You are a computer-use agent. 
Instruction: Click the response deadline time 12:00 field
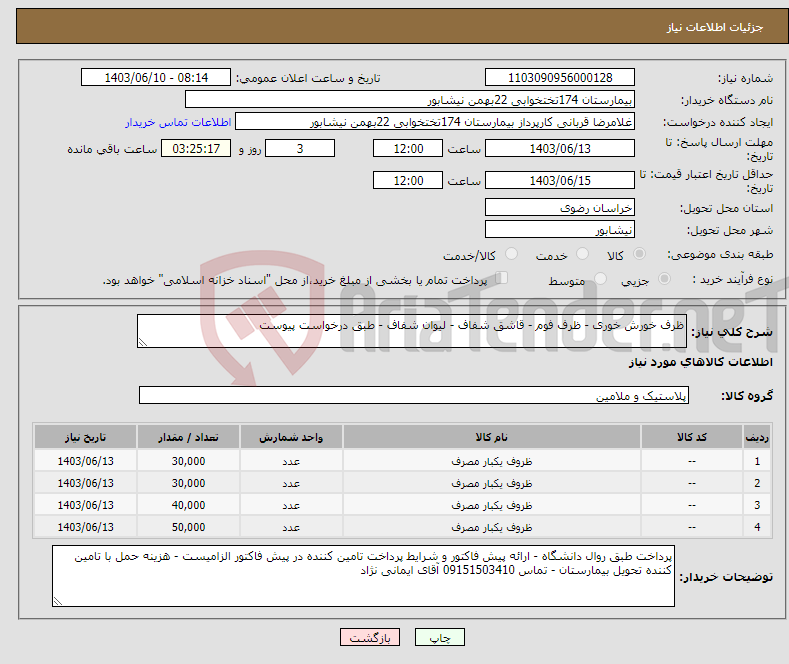click(408, 148)
